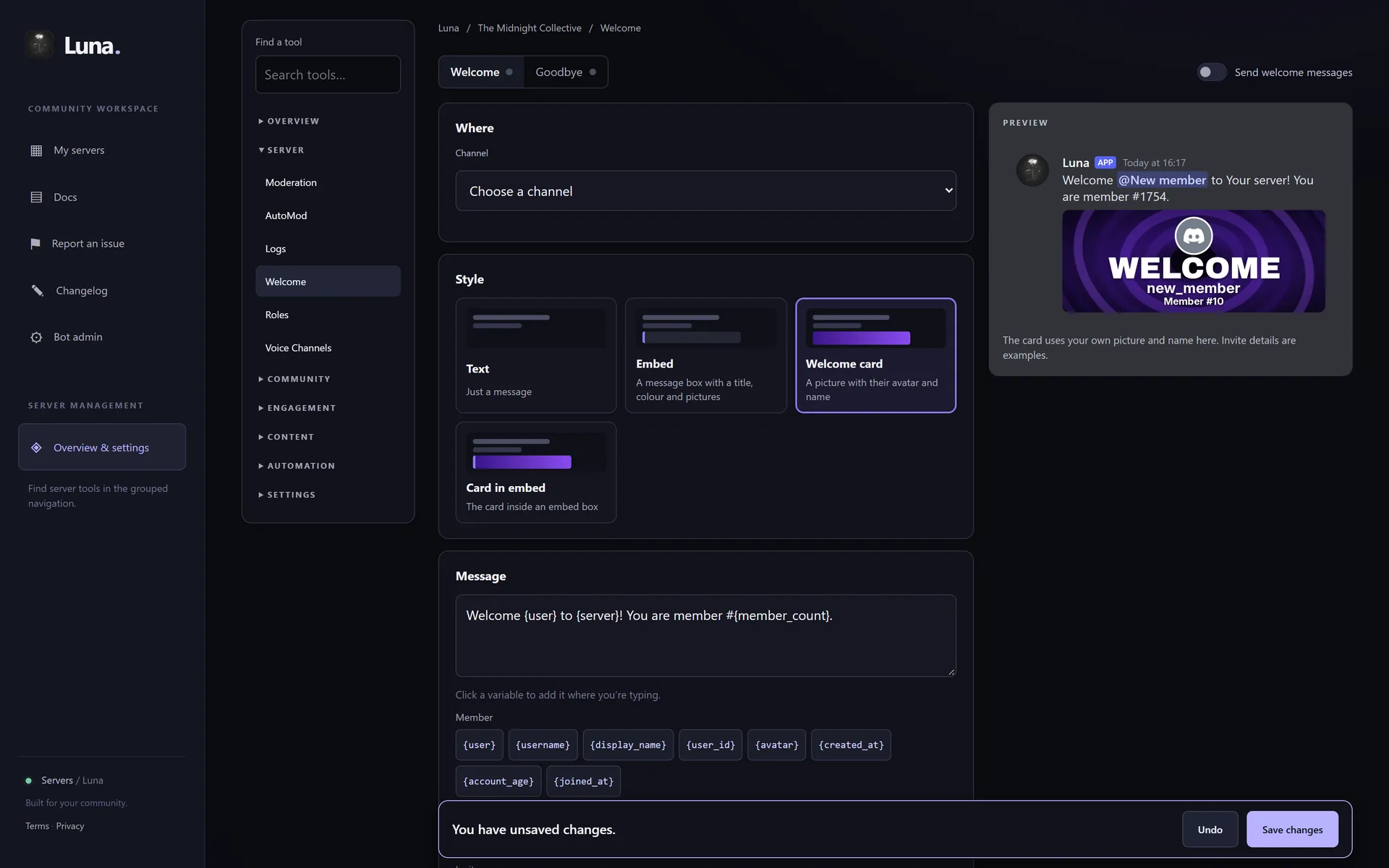Expand the CONTENT tool group
The image size is (1389, 868).
[287, 437]
